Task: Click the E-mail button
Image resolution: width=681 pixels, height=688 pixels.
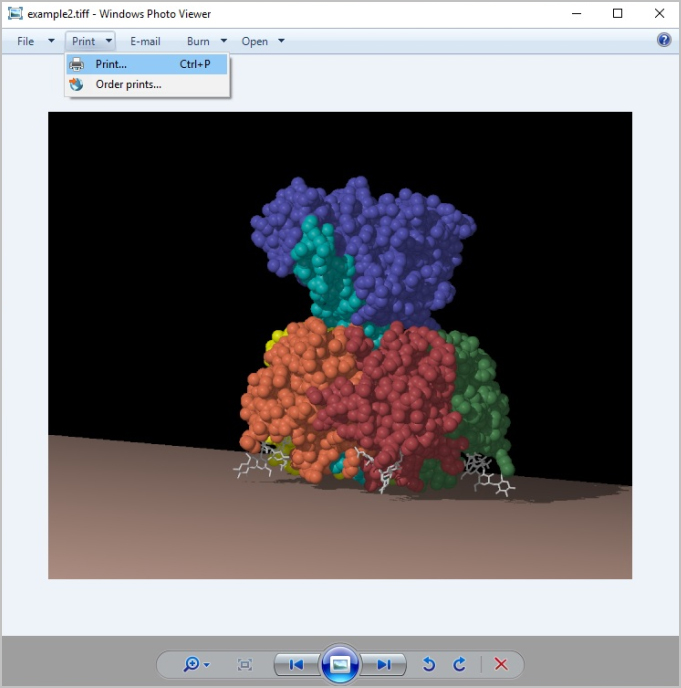Action: [x=145, y=41]
